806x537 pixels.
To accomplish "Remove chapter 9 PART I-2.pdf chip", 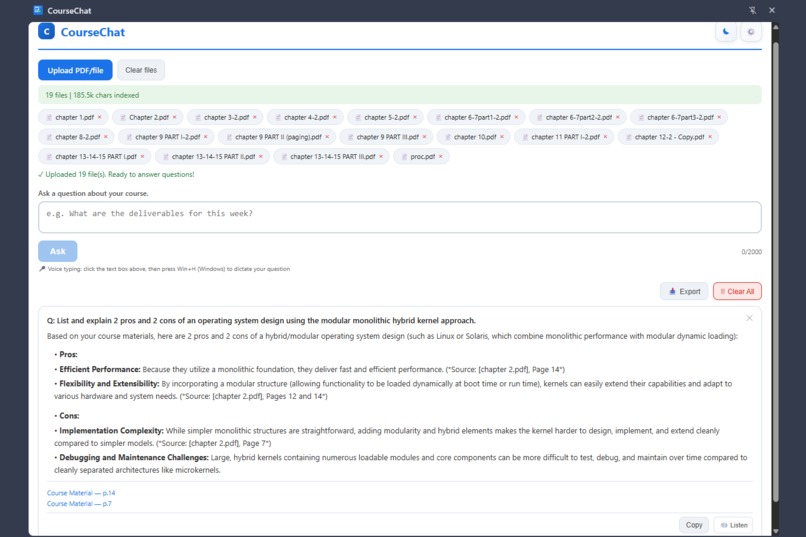I will coord(206,137).
